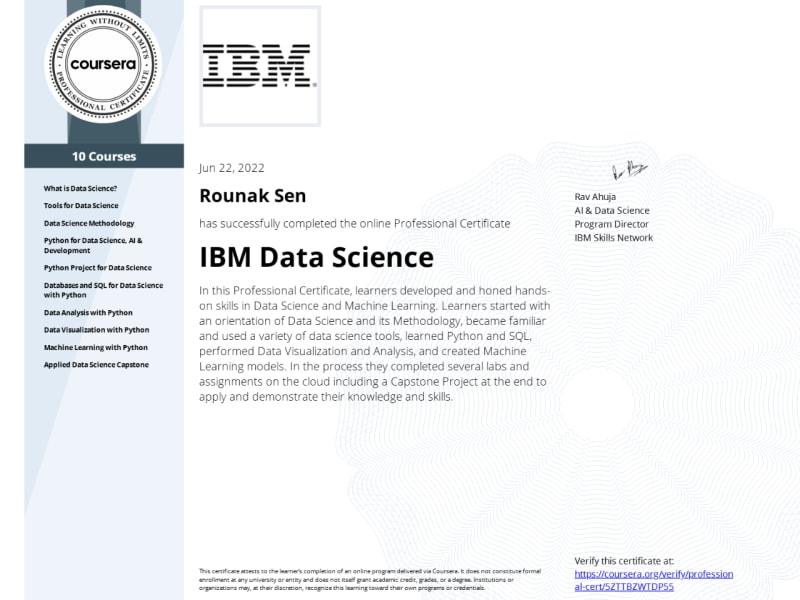Screen dimensions: 800x600
Task: Click the name 'Rounak Sen'
Action: pyautogui.click(x=253, y=195)
